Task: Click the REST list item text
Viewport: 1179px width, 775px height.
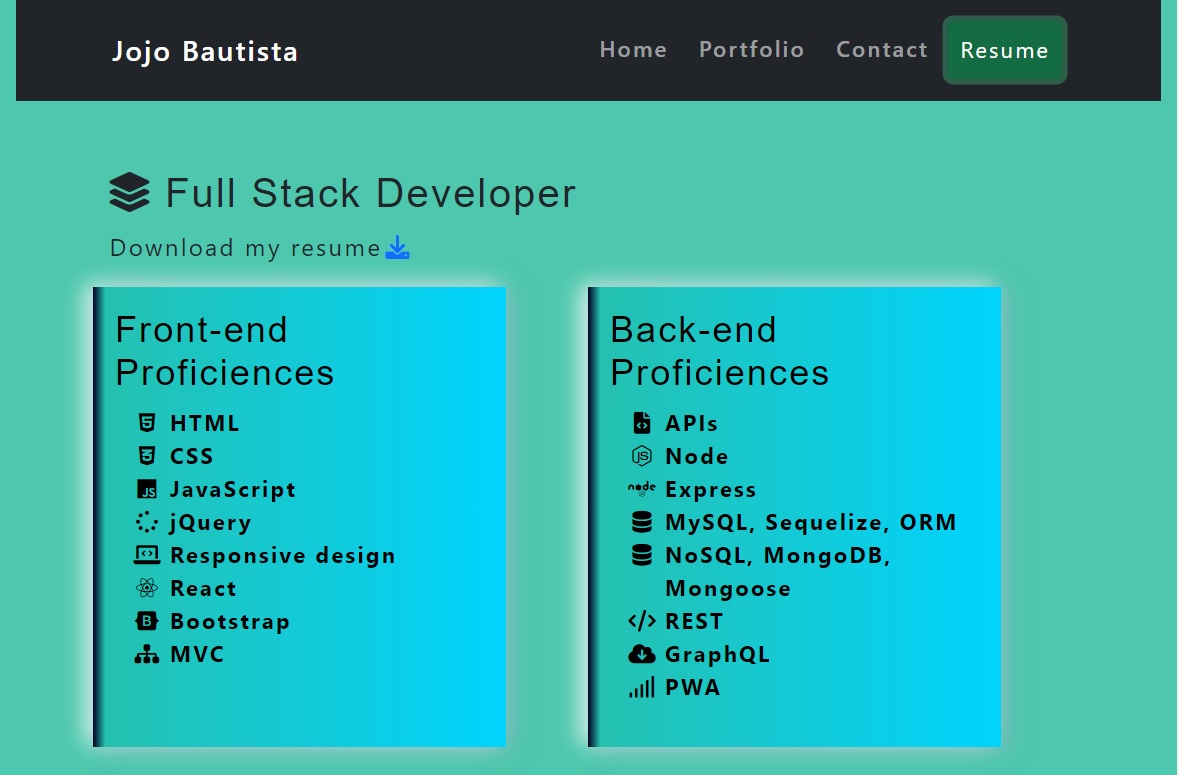Action: (694, 622)
